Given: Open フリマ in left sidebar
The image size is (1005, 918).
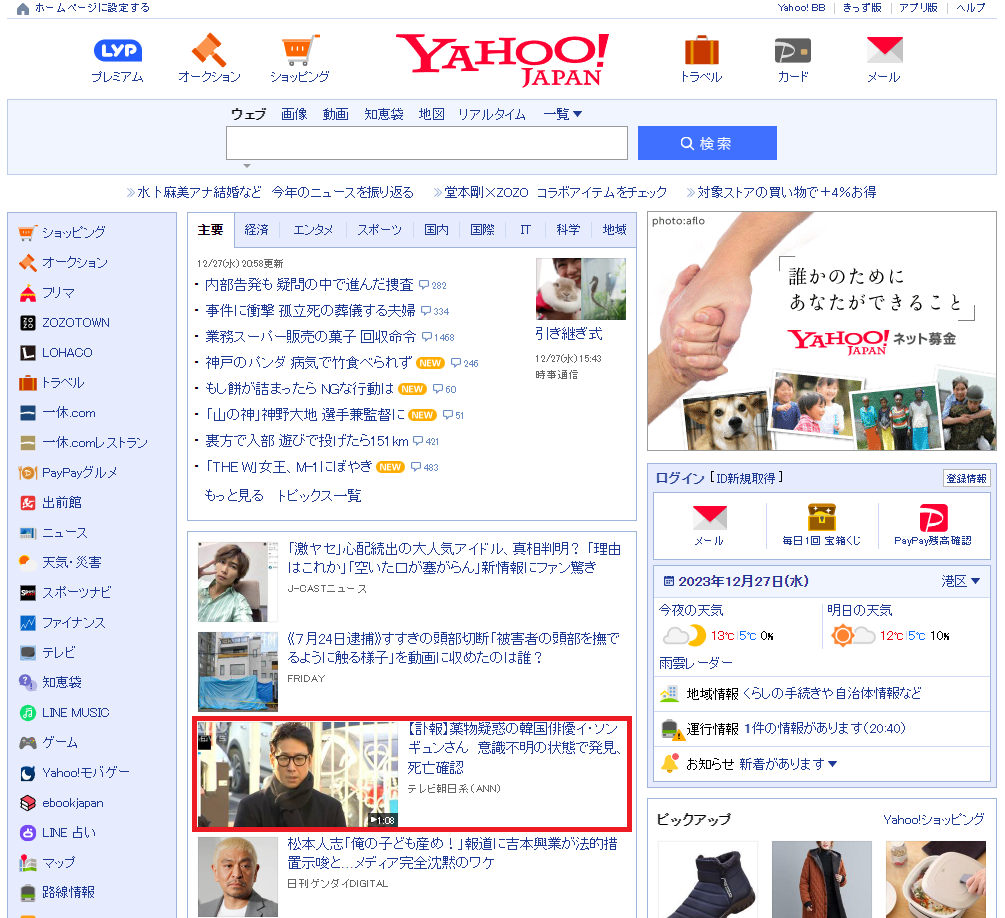Looking at the screenshot, I should coord(58,292).
